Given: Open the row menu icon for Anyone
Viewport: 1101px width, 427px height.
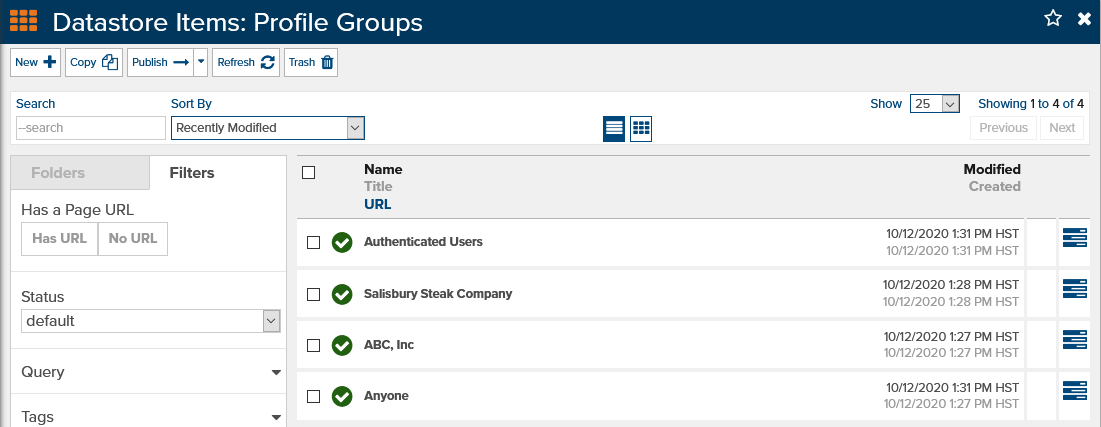Looking at the screenshot, I should click(1074, 391).
